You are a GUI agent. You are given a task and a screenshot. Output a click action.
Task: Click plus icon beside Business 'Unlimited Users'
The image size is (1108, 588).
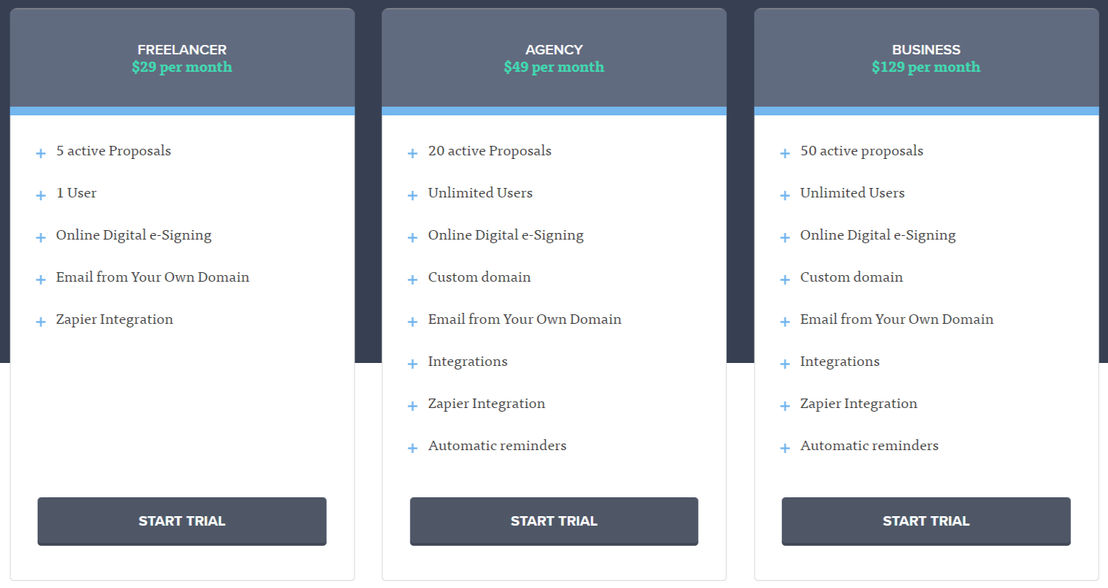point(785,196)
